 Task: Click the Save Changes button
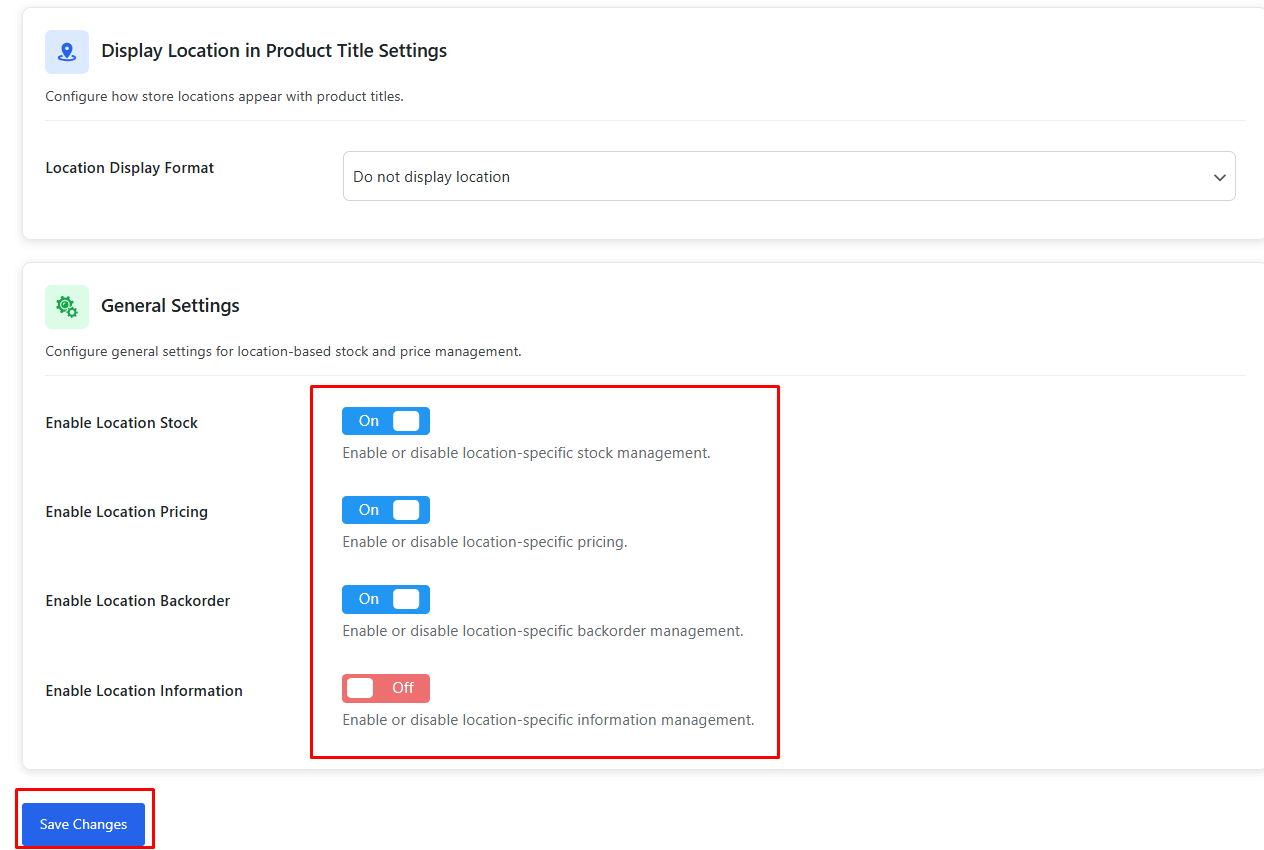83,823
